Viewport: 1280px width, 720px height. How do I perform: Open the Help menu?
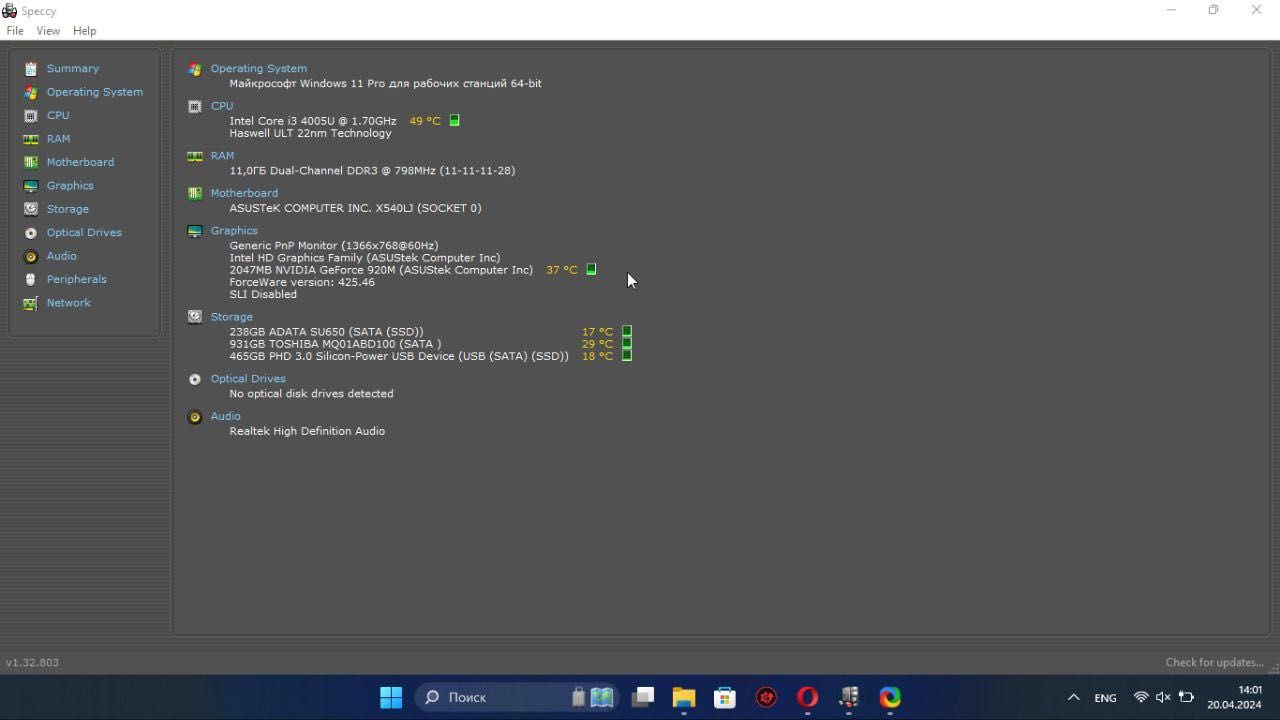pyautogui.click(x=84, y=31)
